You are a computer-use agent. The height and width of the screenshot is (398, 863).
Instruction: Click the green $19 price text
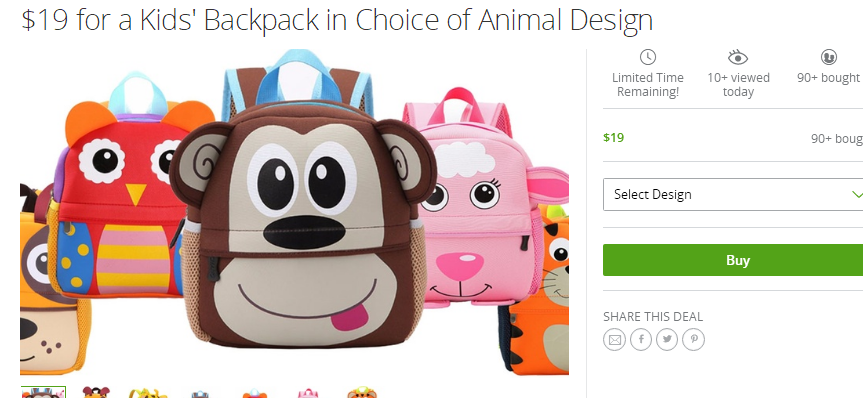(613, 137)
